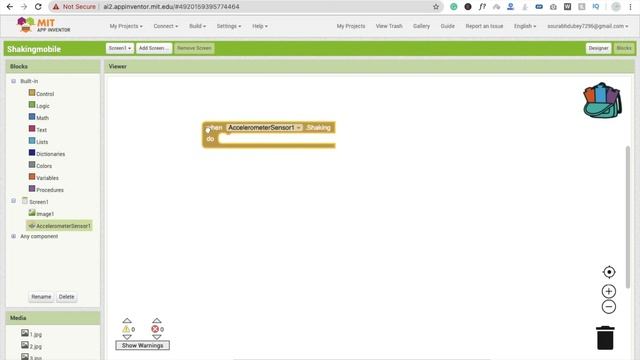
Task: Click the W extension icon
Action: (x=567, y=7)
